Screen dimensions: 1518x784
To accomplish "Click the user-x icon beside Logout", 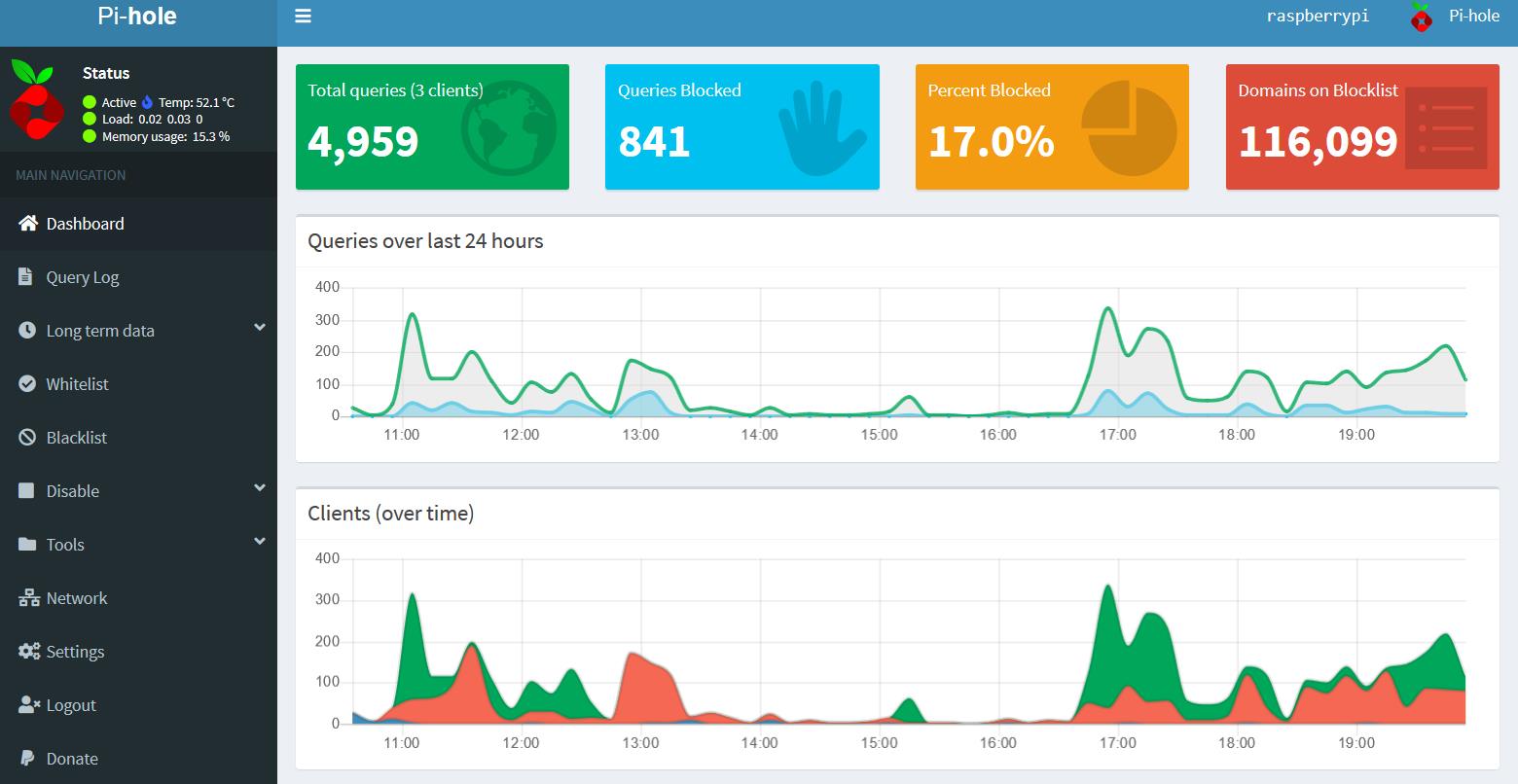I will [29, 704].
